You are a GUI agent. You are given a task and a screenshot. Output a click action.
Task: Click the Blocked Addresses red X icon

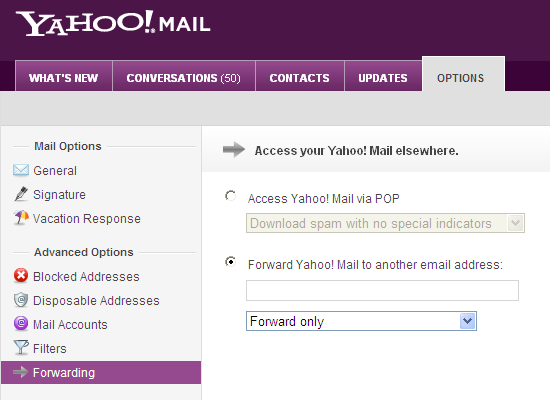click(21, 275)
